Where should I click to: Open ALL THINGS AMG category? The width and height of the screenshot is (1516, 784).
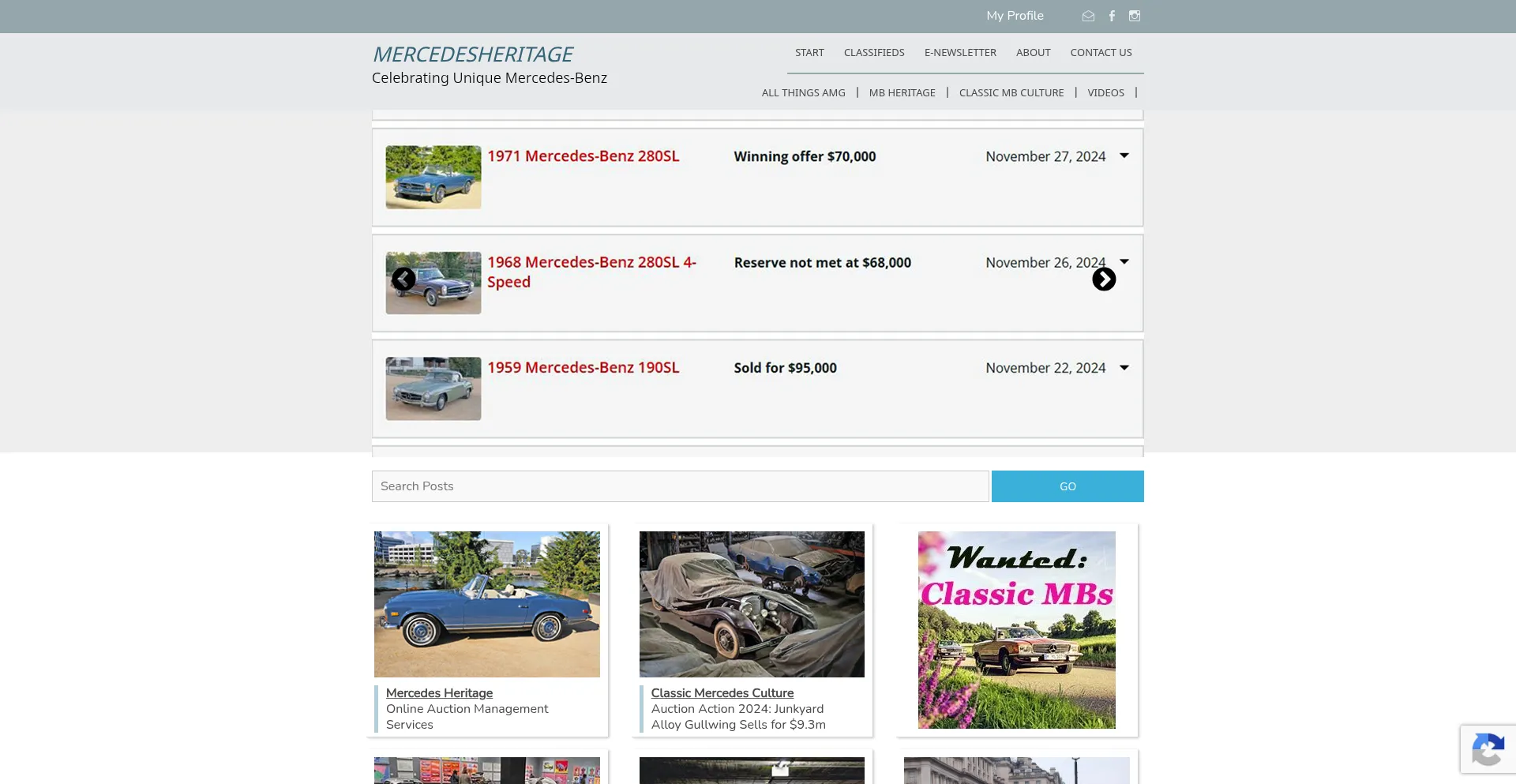coord(803,93)
